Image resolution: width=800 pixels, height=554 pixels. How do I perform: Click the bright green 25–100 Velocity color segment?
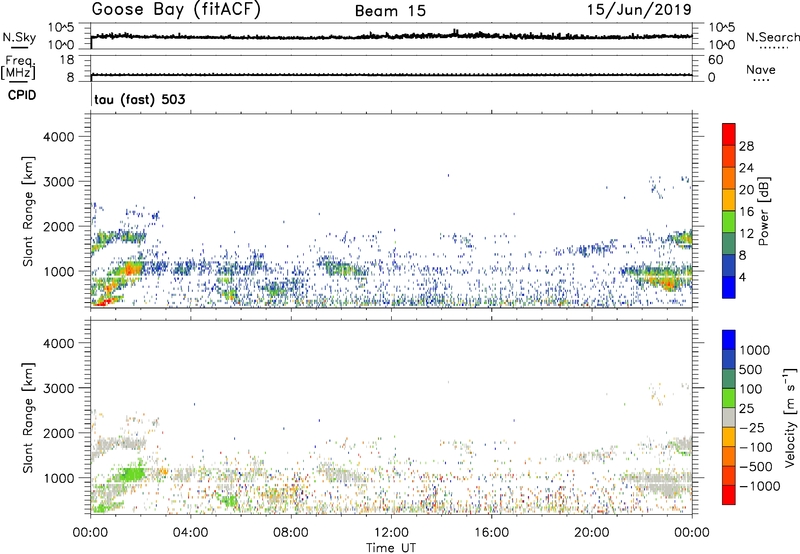coord(729,398)
